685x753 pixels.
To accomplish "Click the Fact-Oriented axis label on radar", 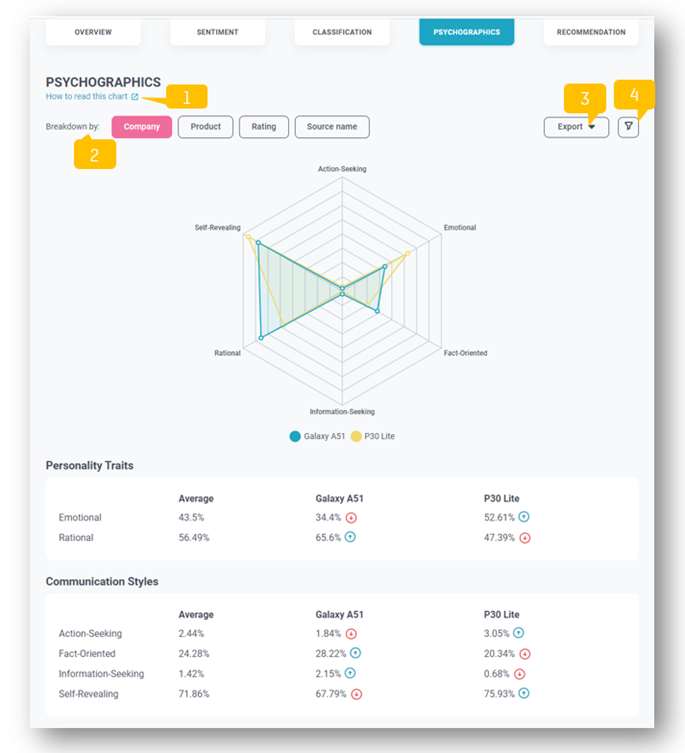I will [x=465, y=353].
